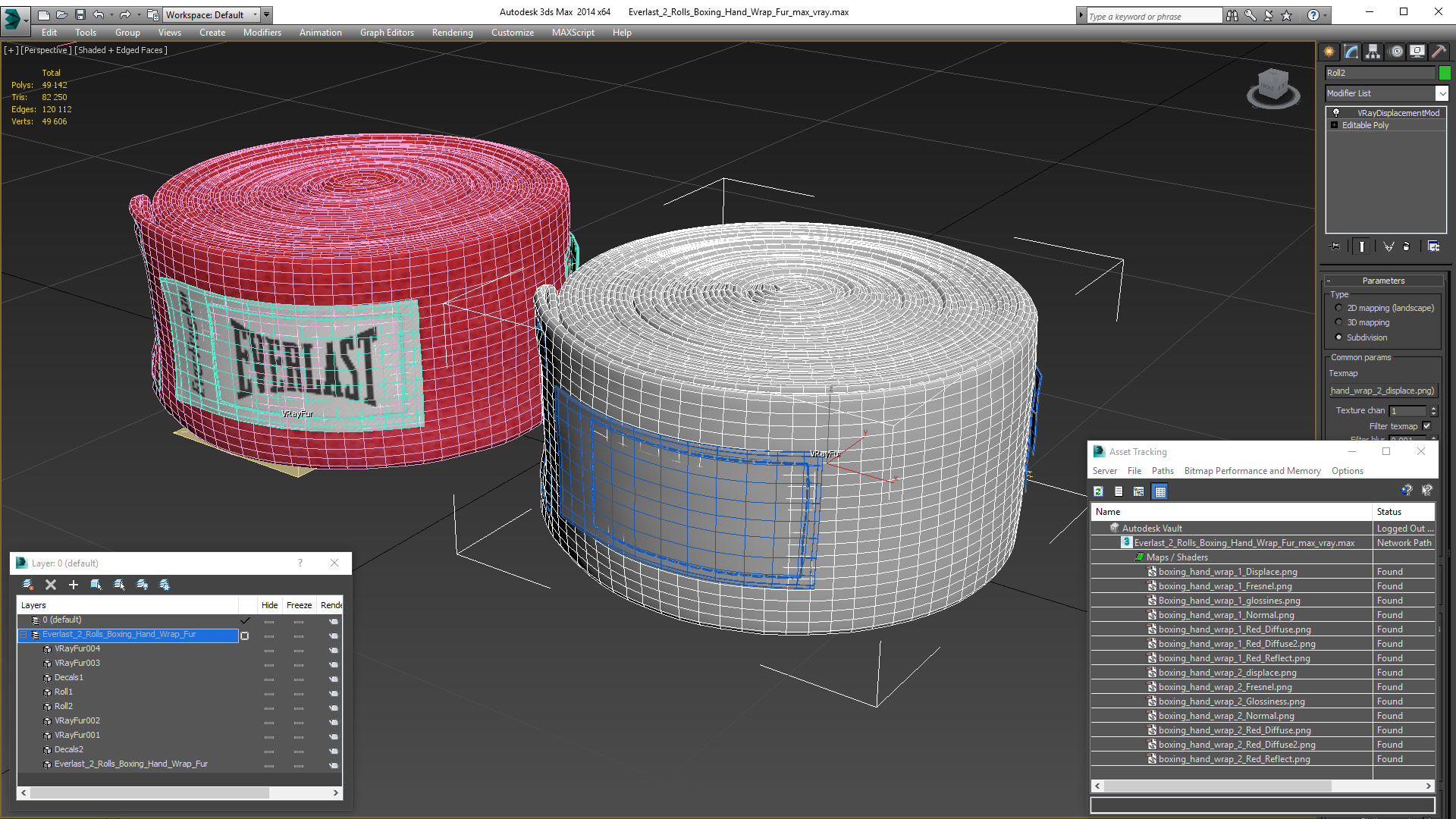
Task: Click the Freeze column header in Layer dialog
Action: (x=299, y=605)
